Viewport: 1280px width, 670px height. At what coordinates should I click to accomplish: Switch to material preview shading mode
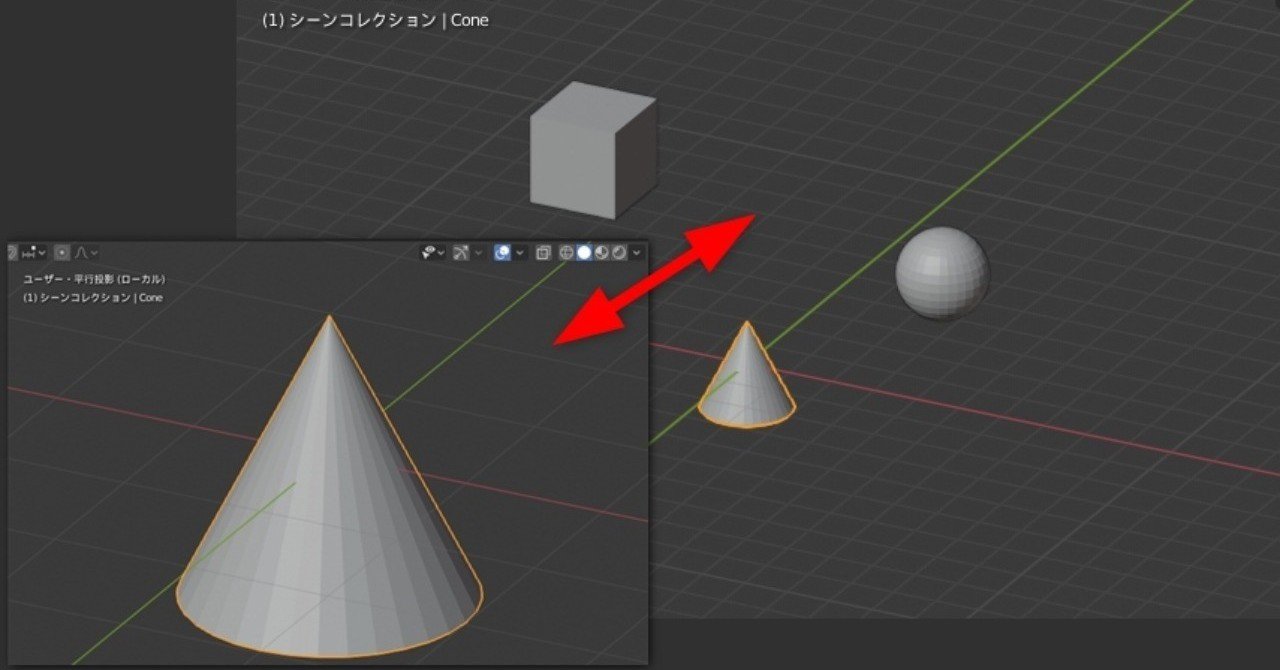602,253
